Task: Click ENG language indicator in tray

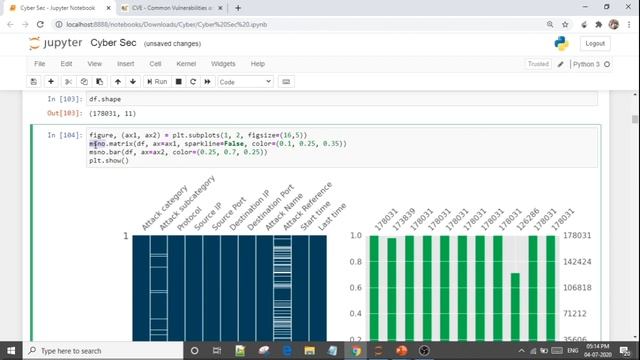Action: (x=573, y=351)
